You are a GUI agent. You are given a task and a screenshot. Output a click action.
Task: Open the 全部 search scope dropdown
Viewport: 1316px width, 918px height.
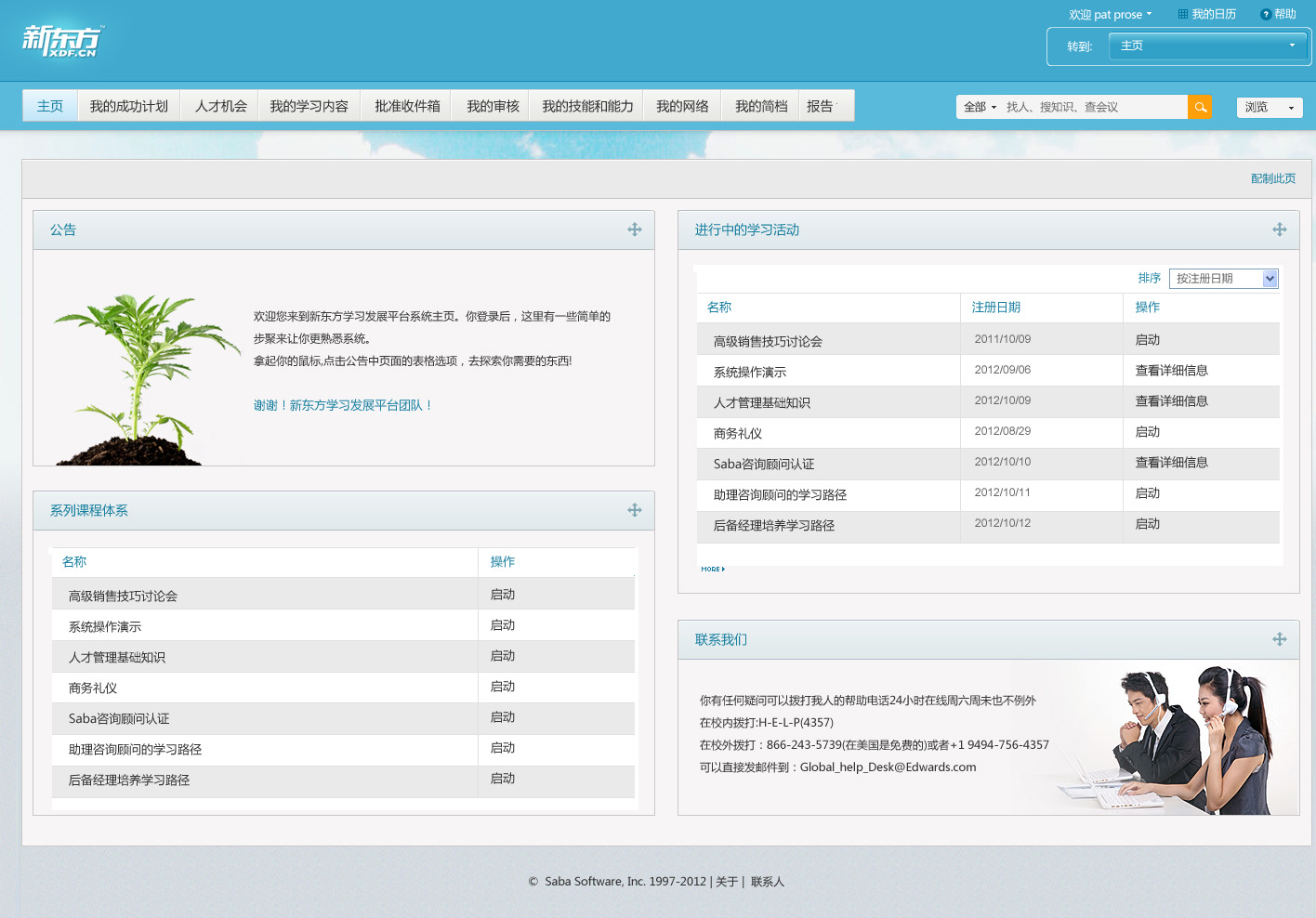coord(980,107)
